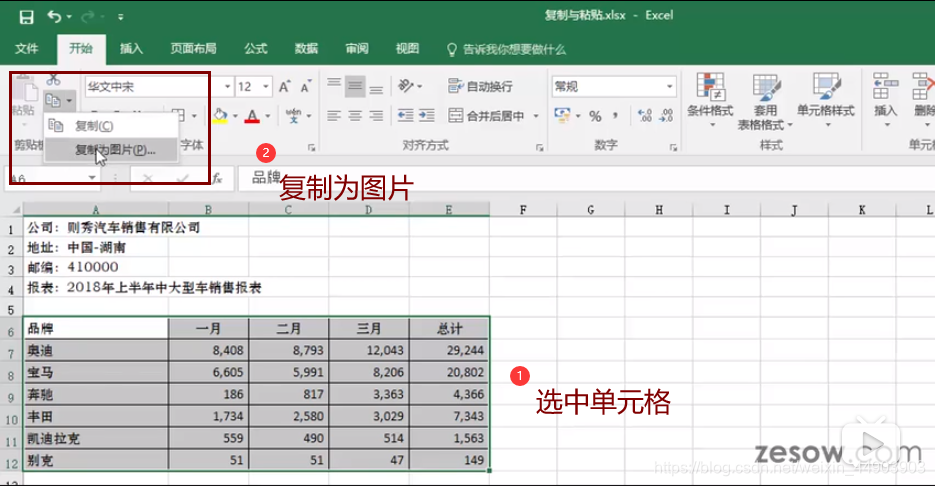Viewport: 935px width, 486px height.
Task: Switch to the 视图 tab
Action: (x=407, y=49)
